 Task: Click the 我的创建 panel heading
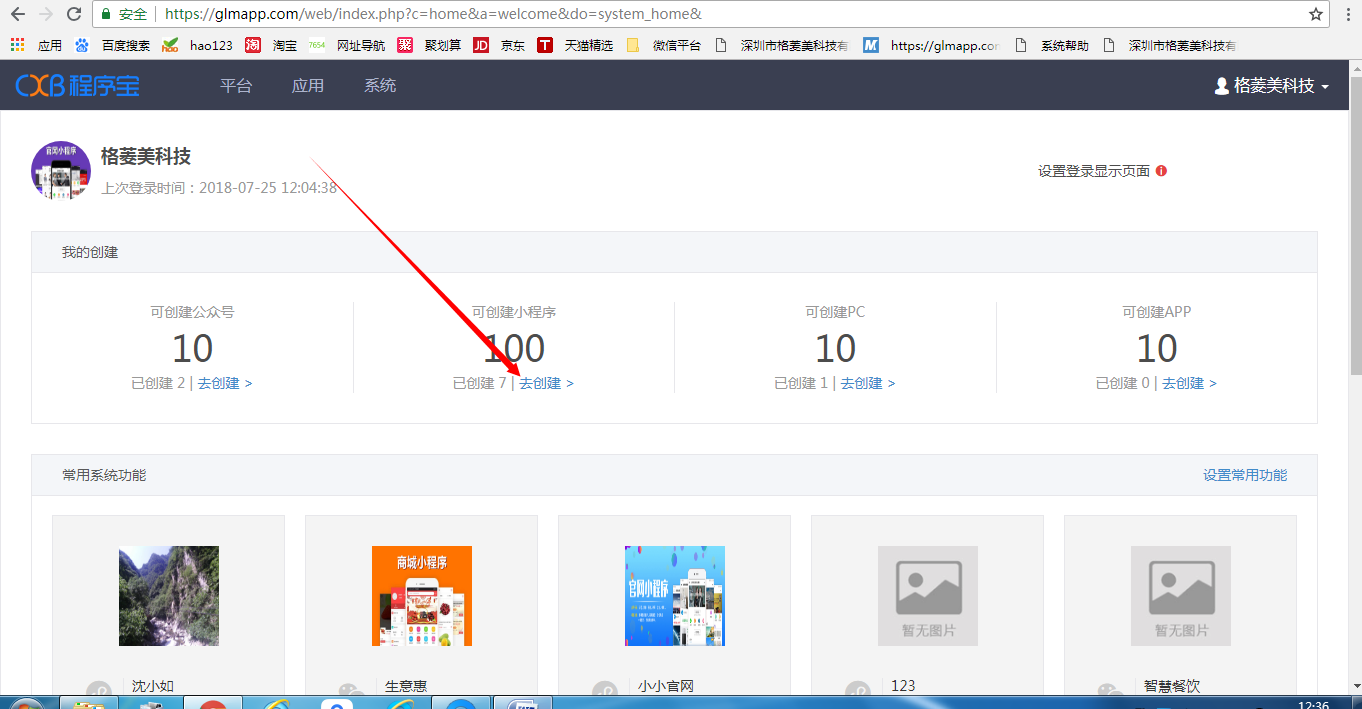[x=90, y=252]
